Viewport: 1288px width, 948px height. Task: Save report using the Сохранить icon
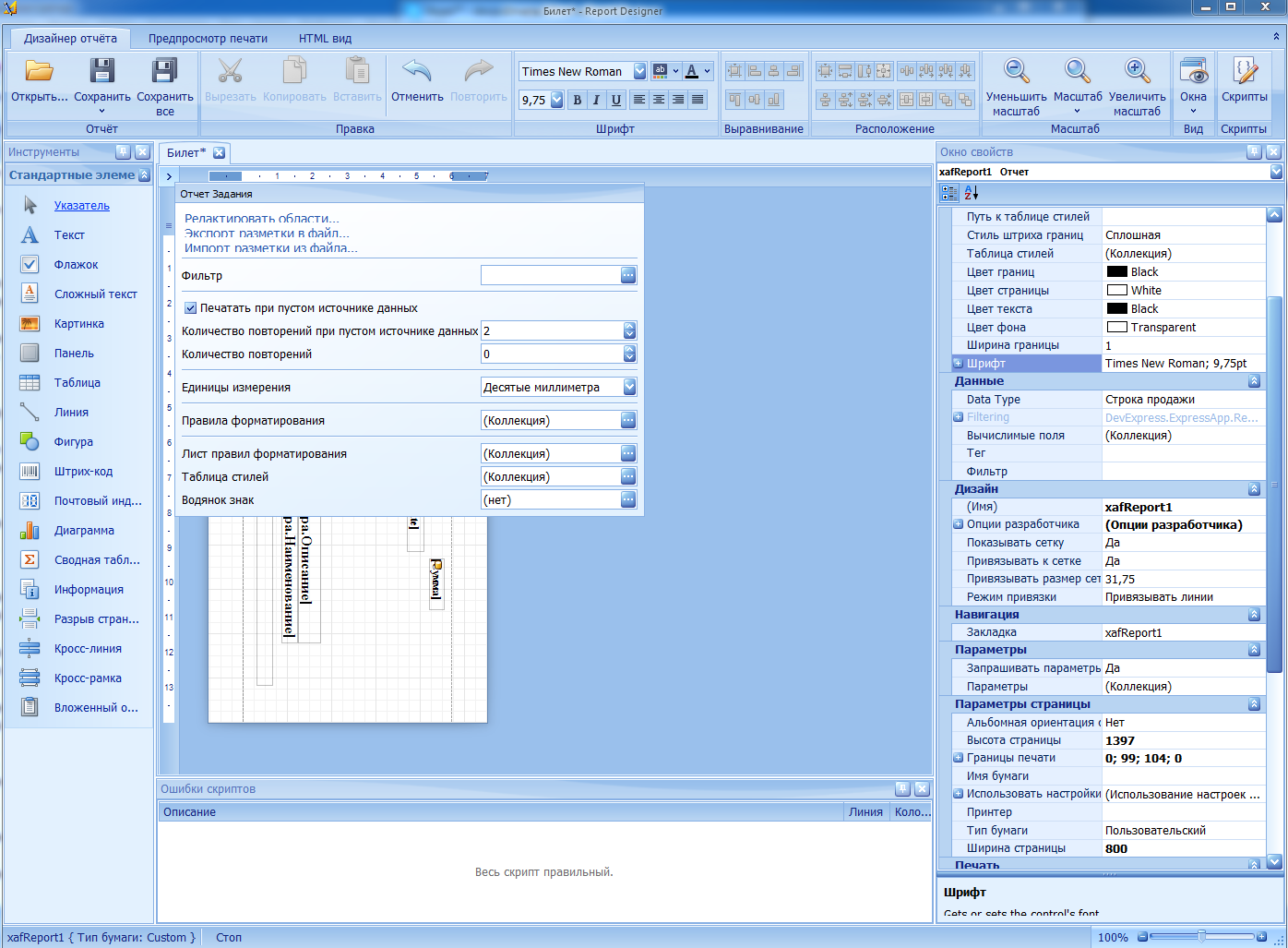tap(101, 71)
